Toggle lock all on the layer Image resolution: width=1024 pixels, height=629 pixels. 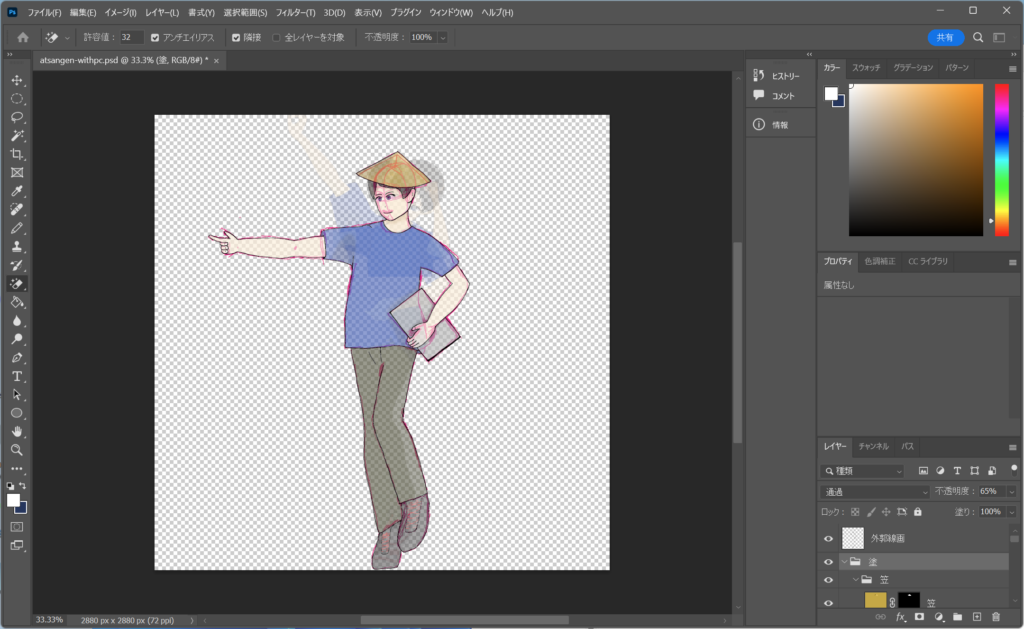918,512
